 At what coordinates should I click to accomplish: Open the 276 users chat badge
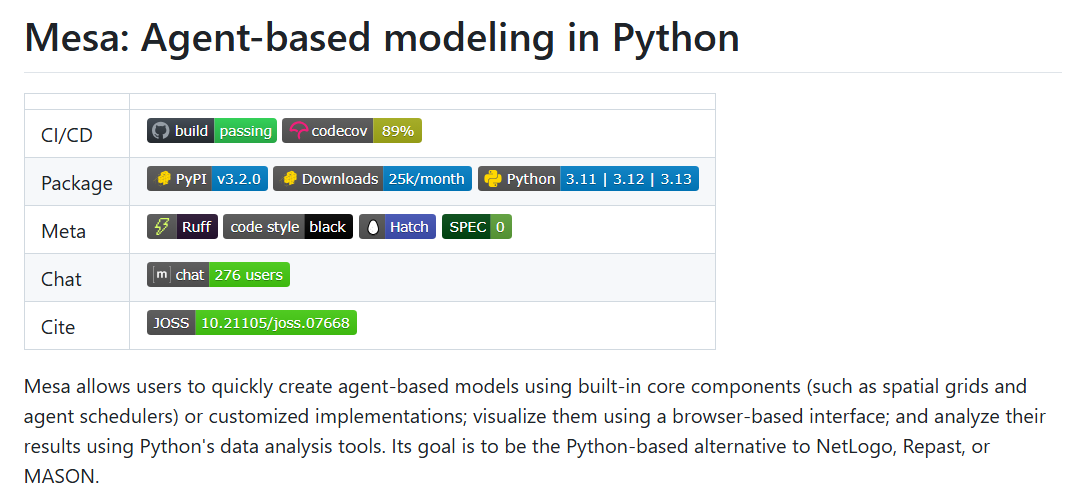point(218,275)
